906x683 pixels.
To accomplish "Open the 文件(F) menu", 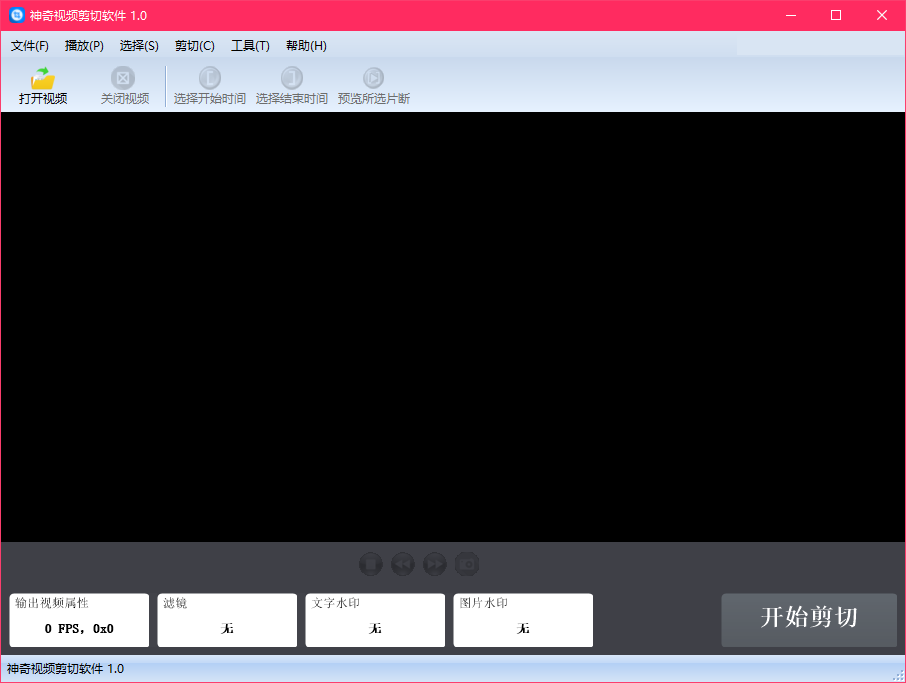I will [x=30, y=45].
